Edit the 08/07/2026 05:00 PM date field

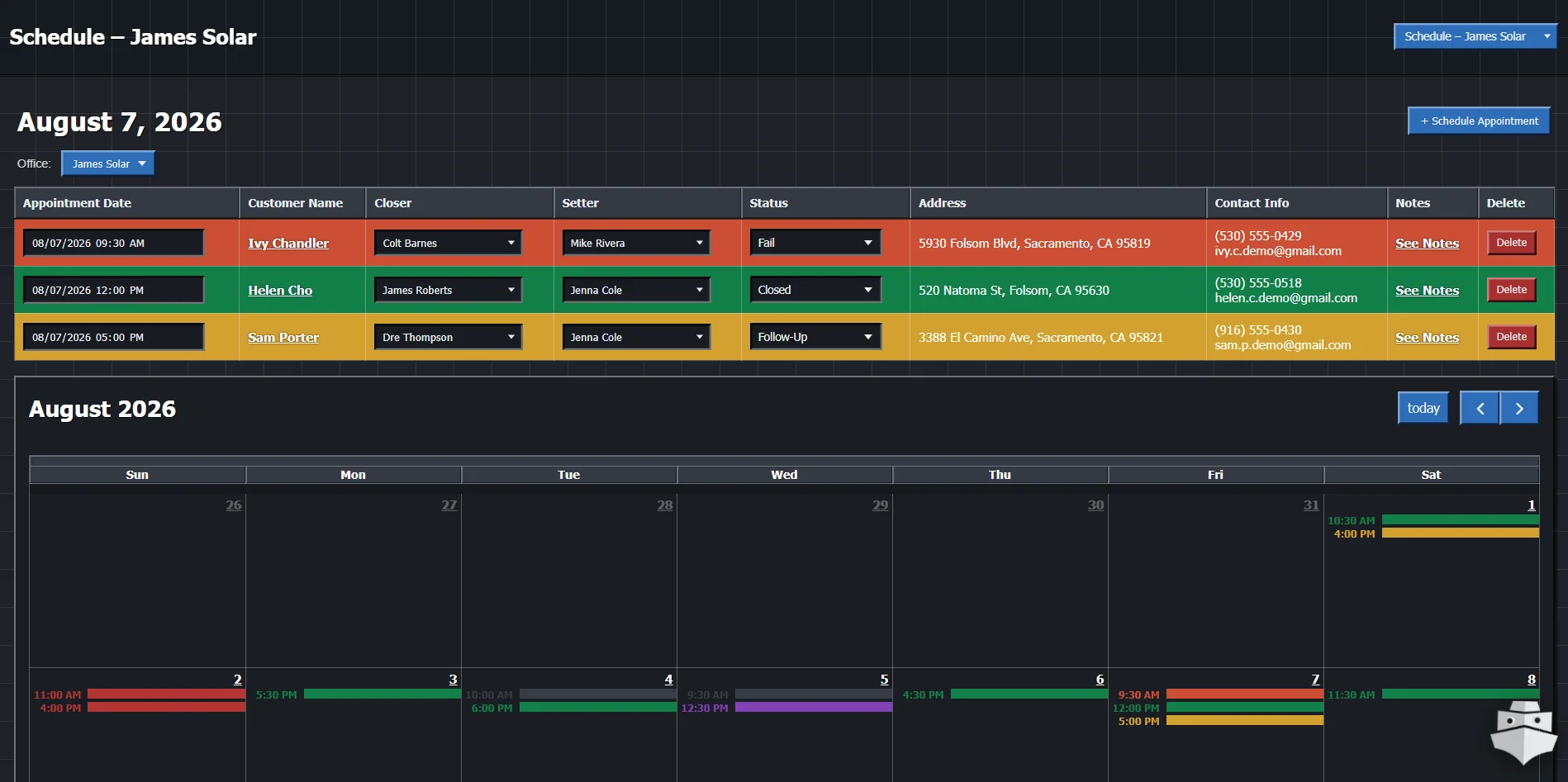point(113,337)
